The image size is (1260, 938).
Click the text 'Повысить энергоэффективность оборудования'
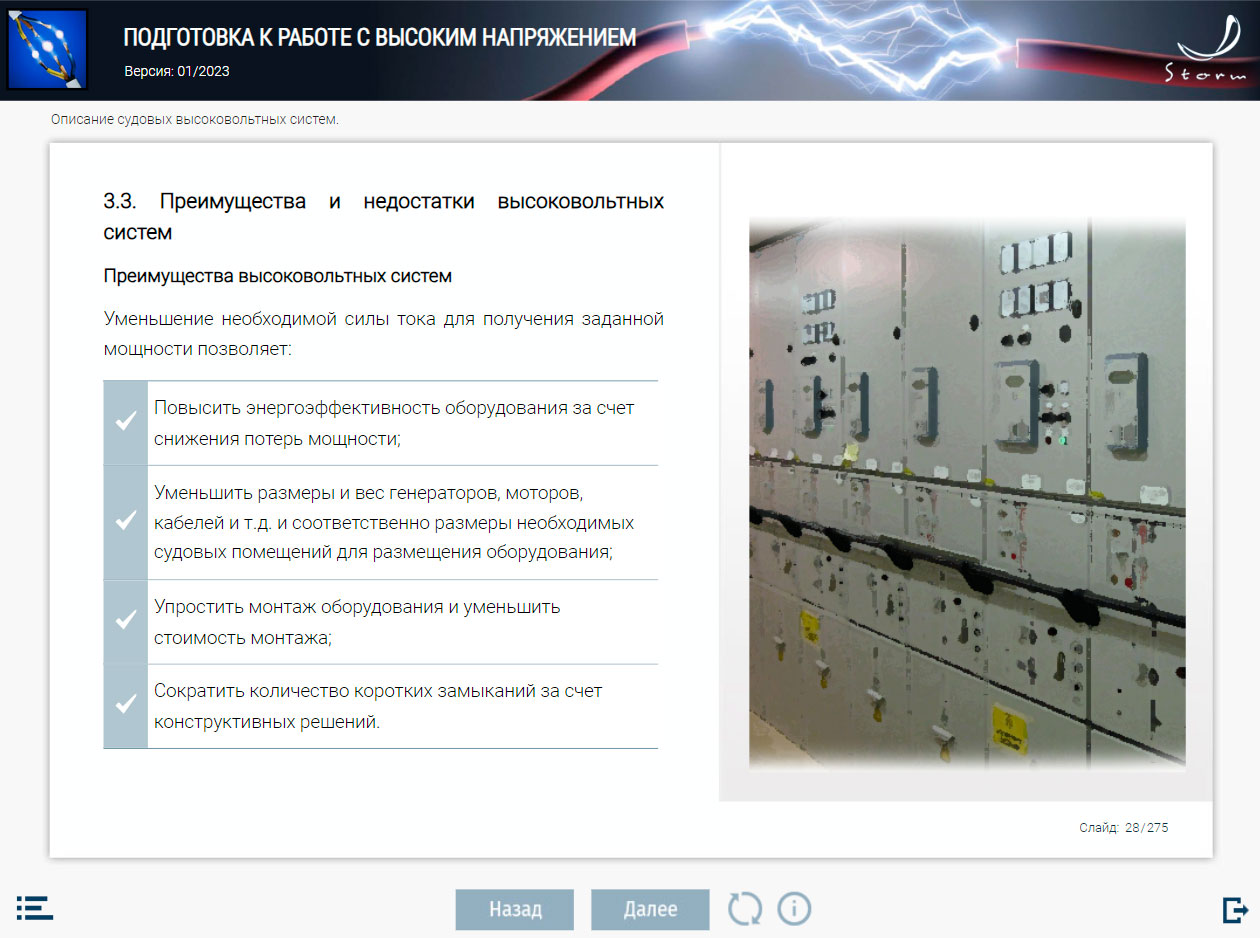(394, 423)
